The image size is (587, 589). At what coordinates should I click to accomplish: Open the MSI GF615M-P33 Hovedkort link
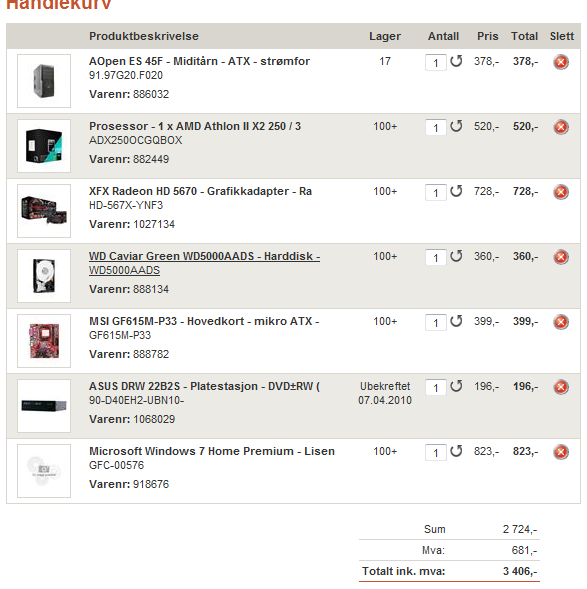(x=204, y=321)
